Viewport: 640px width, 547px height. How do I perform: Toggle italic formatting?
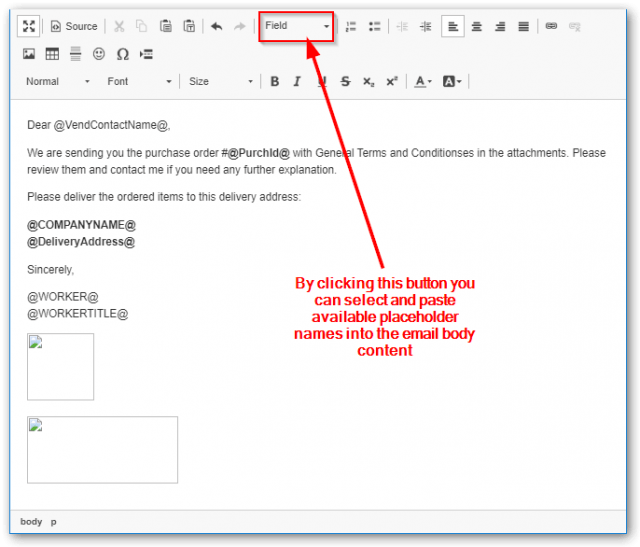[298, 82]
